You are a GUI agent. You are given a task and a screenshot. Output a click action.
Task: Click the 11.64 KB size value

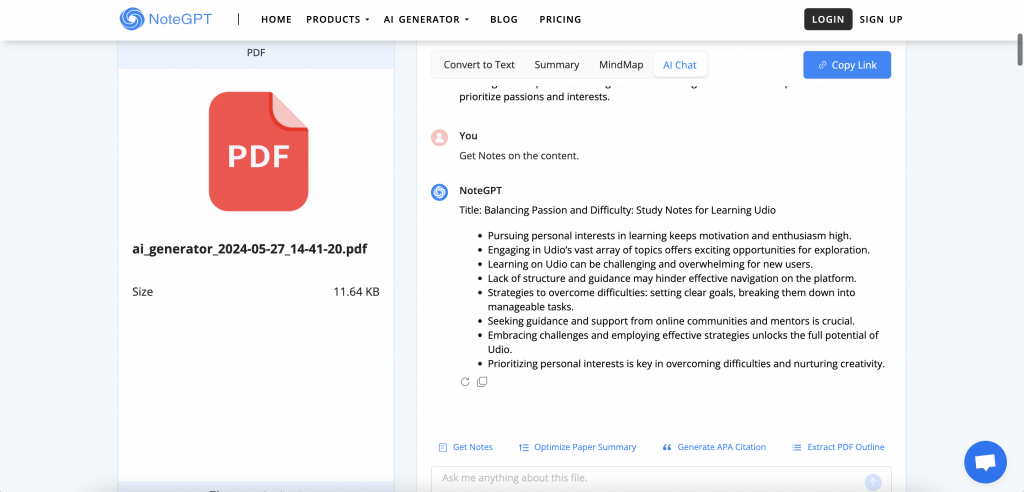357,292
